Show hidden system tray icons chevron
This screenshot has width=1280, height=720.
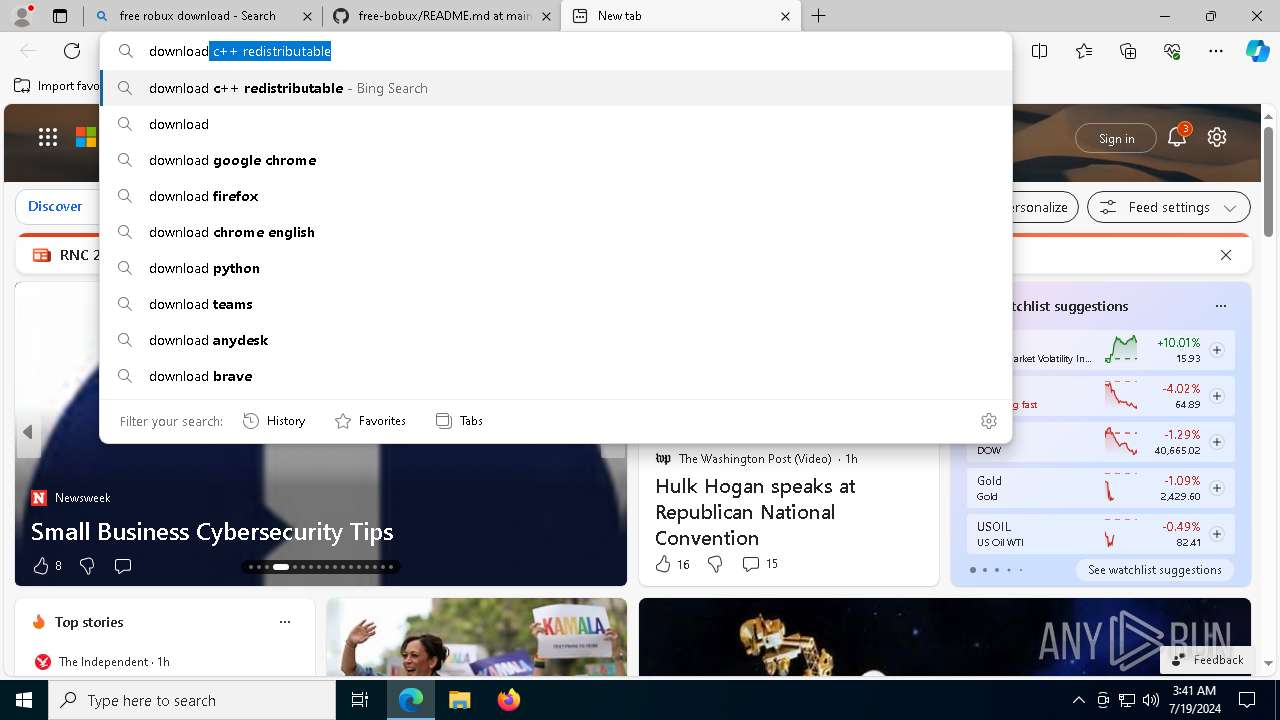point(1078,700)
